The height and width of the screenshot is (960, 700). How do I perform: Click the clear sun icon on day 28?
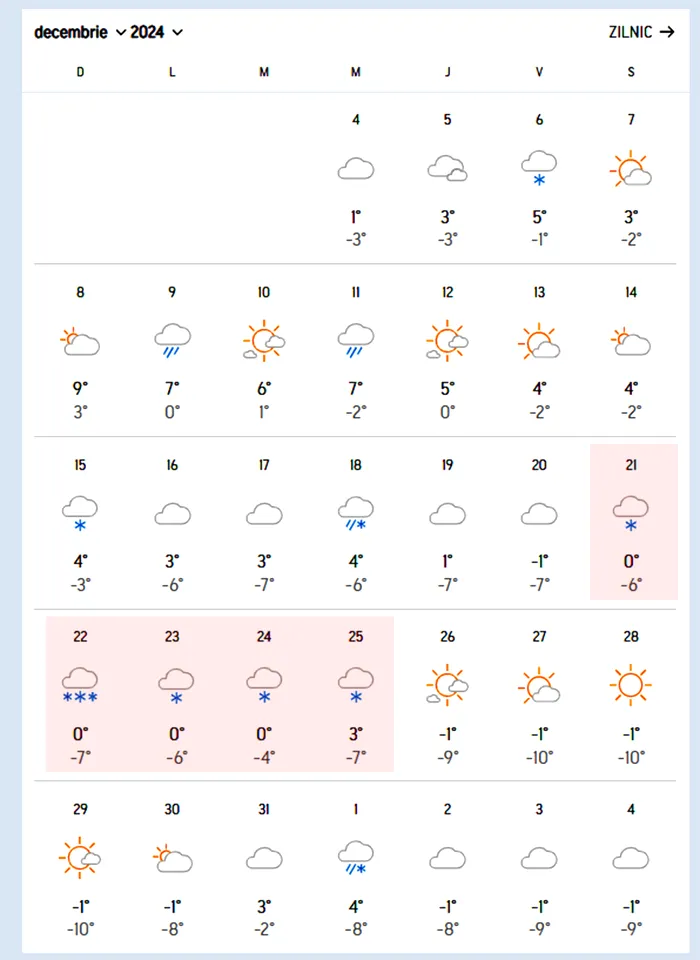coord(631,686)
